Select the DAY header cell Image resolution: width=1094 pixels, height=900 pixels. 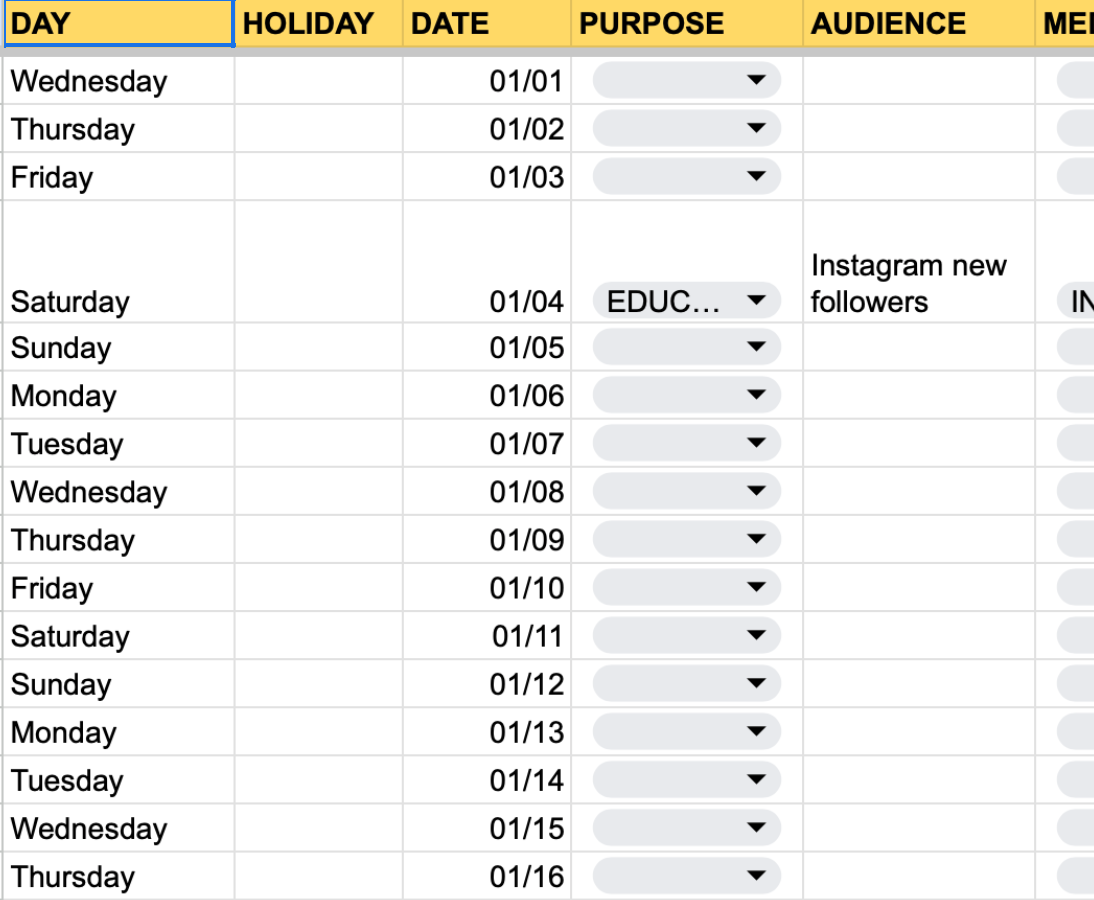tap(119, 24)
